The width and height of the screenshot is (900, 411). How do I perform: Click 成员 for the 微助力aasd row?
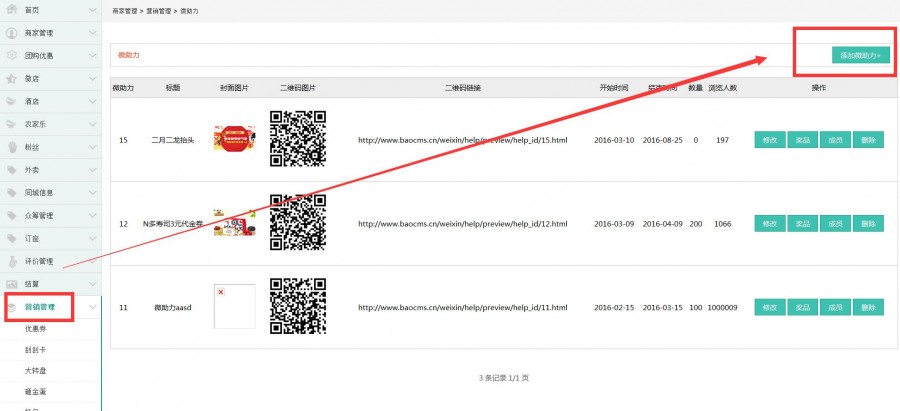click(x=835, y=307)
